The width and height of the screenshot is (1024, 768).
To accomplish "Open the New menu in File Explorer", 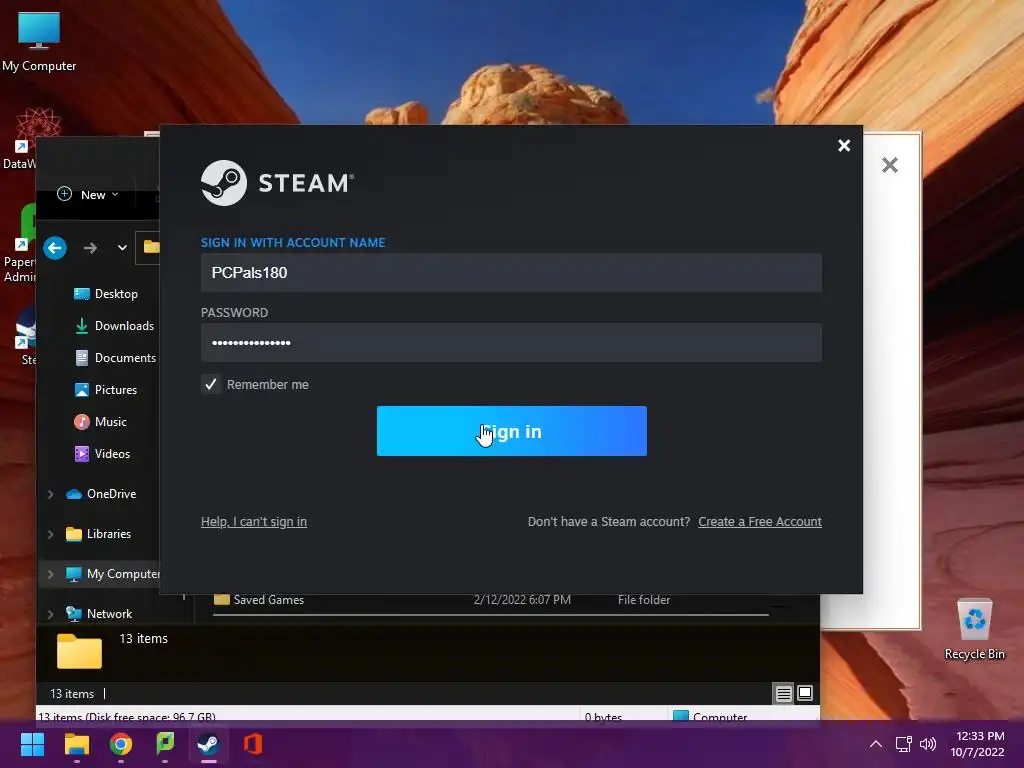I will 88,195.
